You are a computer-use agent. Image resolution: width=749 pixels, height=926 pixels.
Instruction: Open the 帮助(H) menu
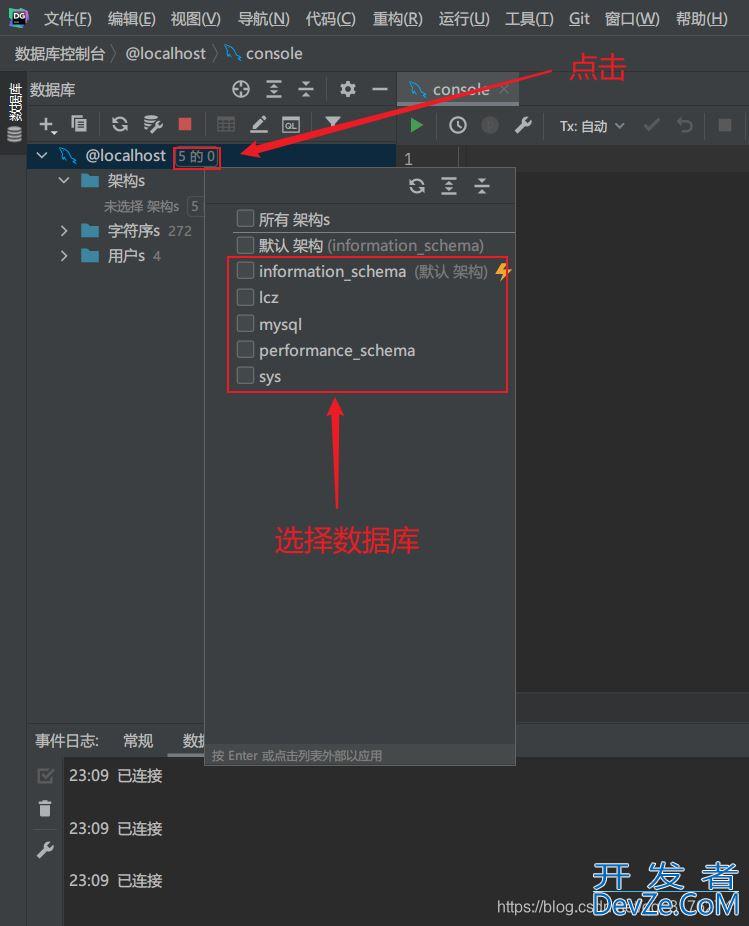pos(702,19)
